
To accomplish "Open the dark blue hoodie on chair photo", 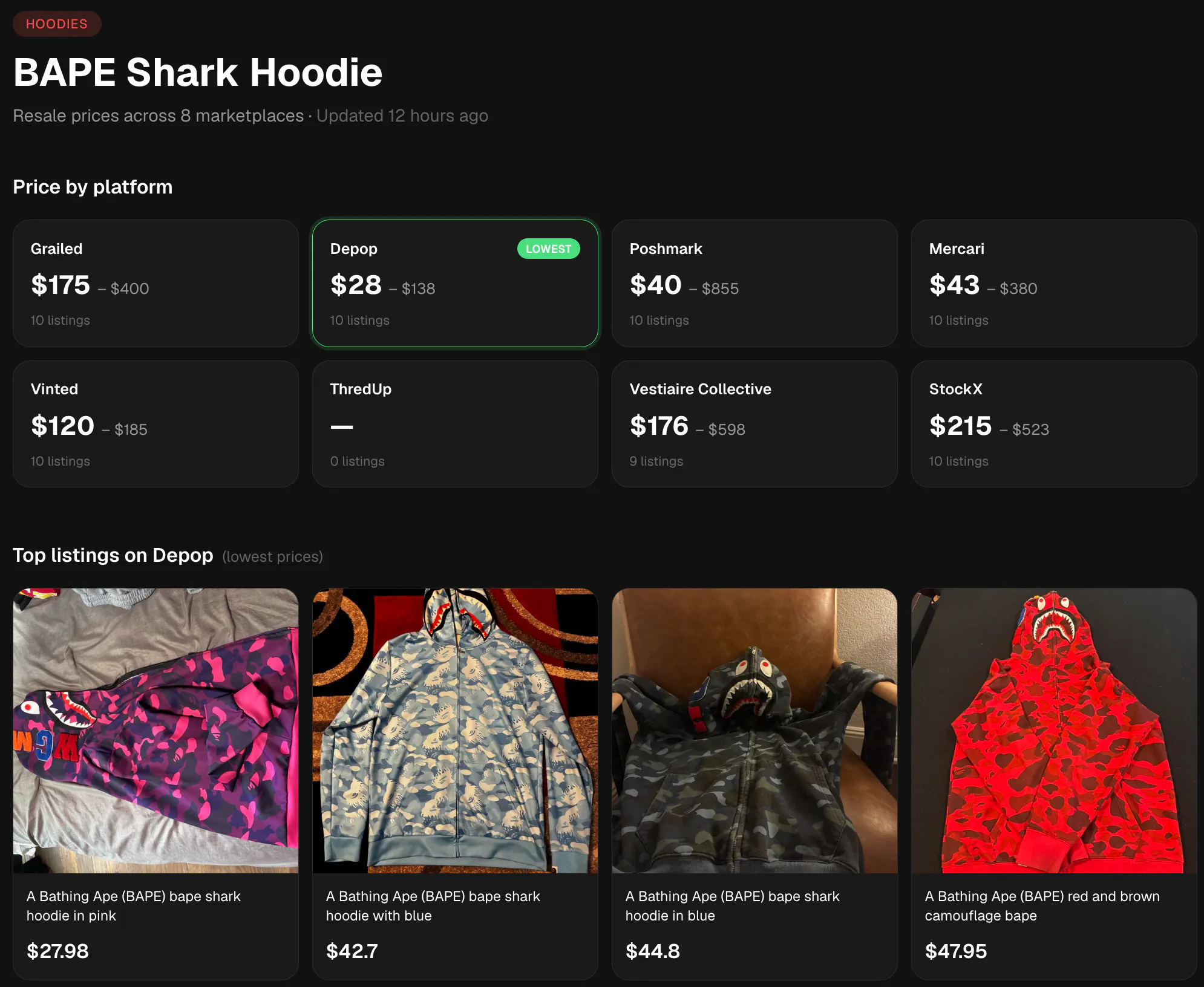I will pos(754,731).
